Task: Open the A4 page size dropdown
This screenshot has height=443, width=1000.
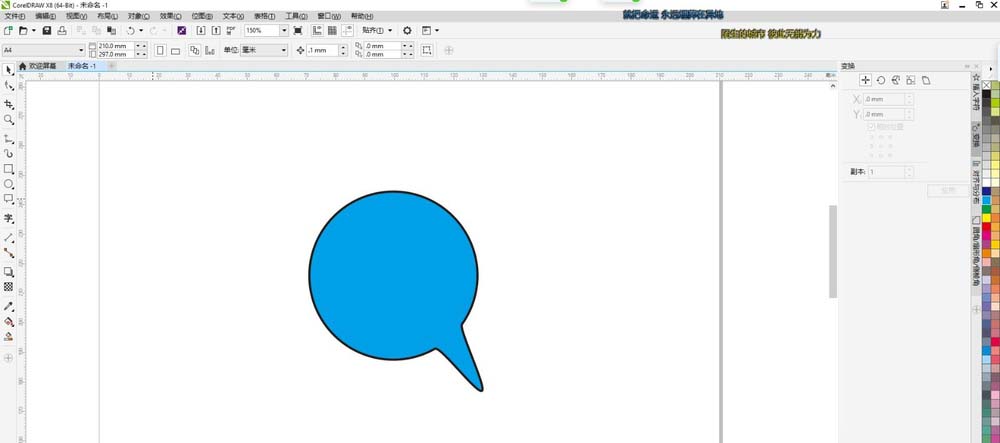Action: 81,50
